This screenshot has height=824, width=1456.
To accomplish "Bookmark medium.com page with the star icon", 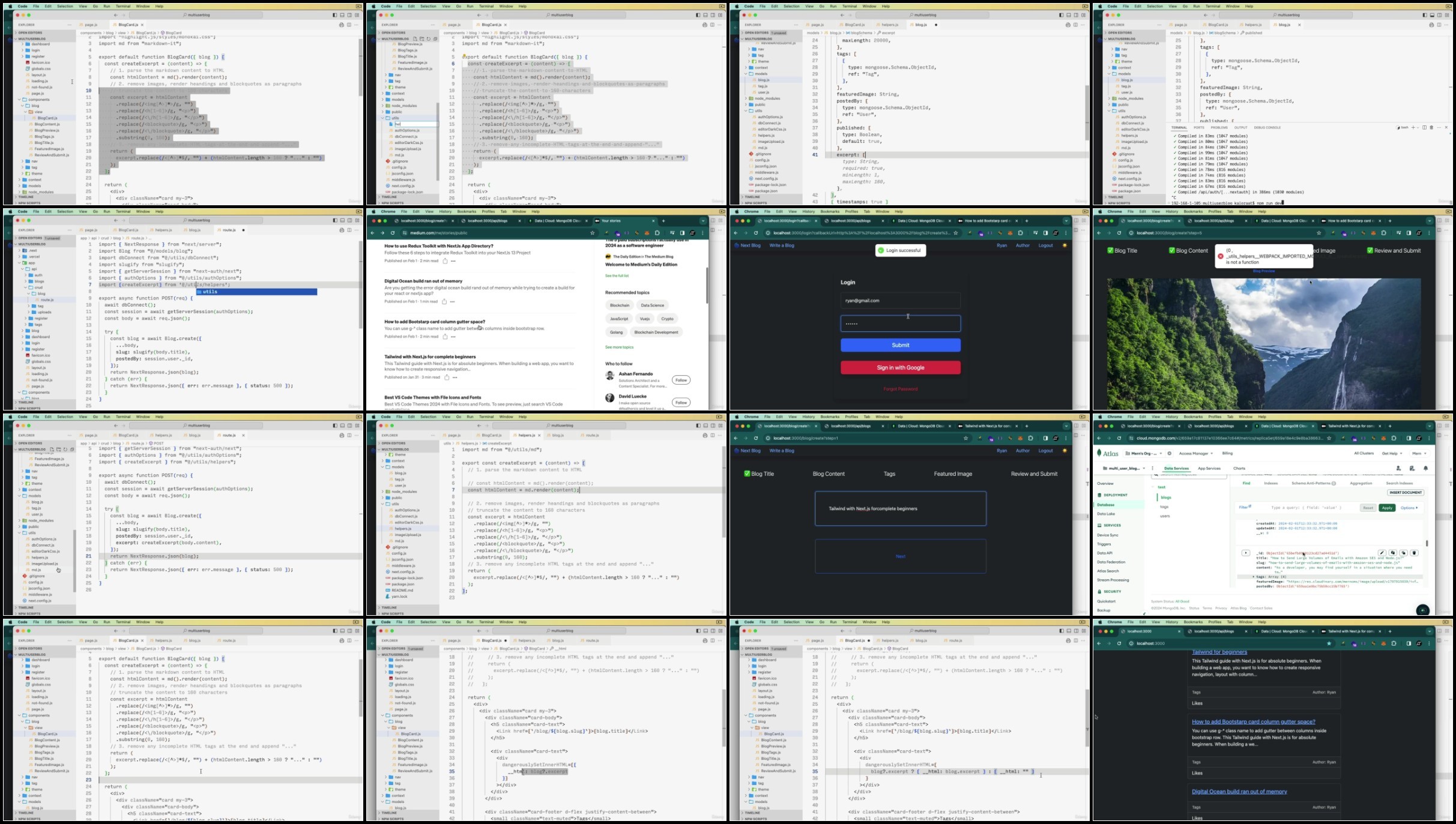I will 593,233.
